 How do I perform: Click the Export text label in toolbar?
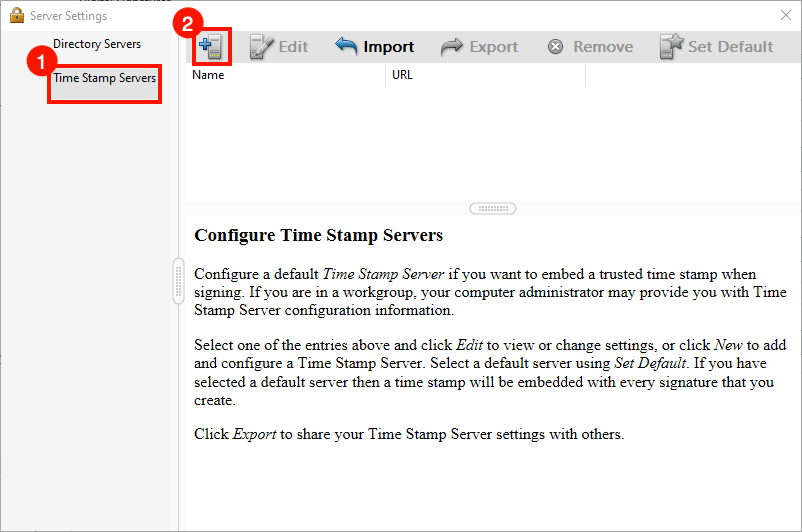point(494,47)
